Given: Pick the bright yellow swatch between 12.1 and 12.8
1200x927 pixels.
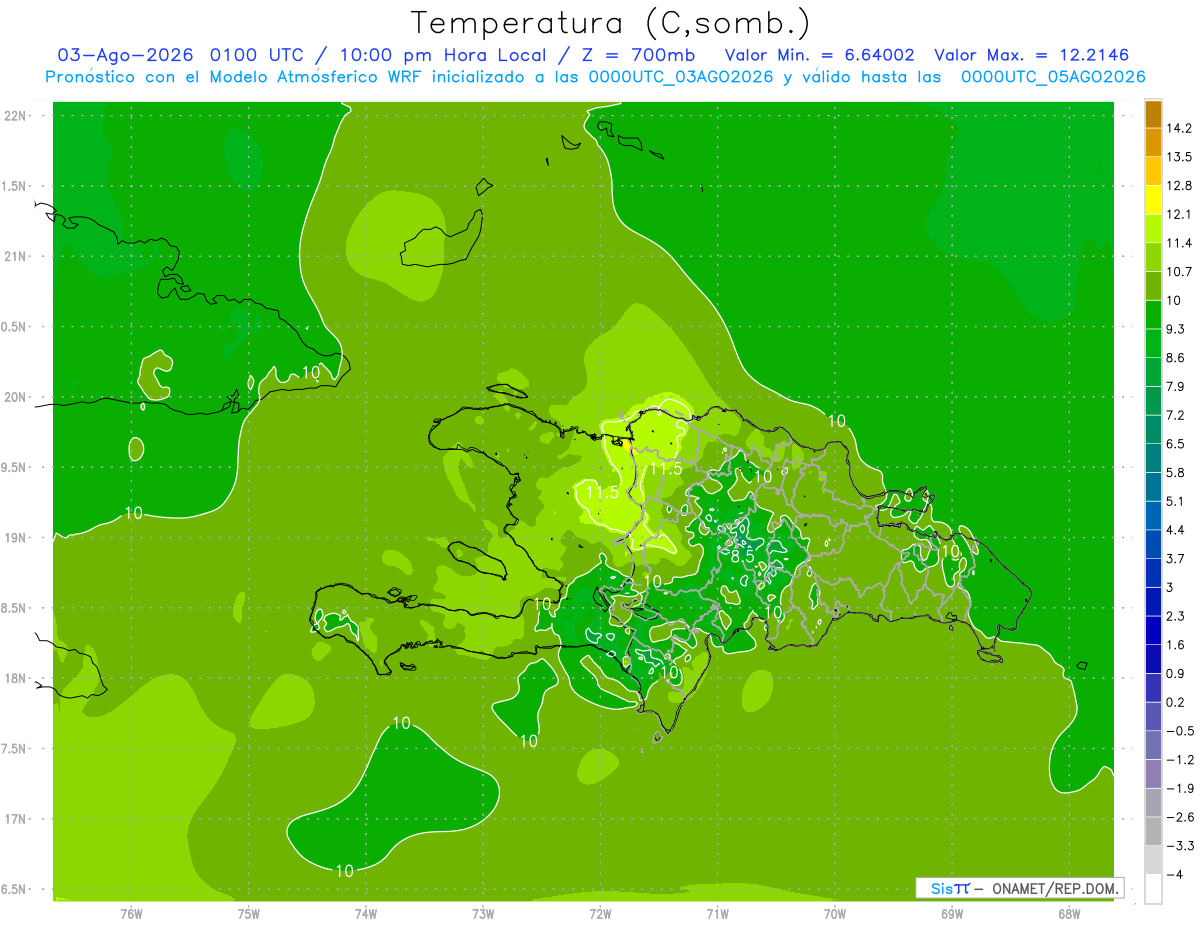Looking at the screenshot, I should 1153,200.
